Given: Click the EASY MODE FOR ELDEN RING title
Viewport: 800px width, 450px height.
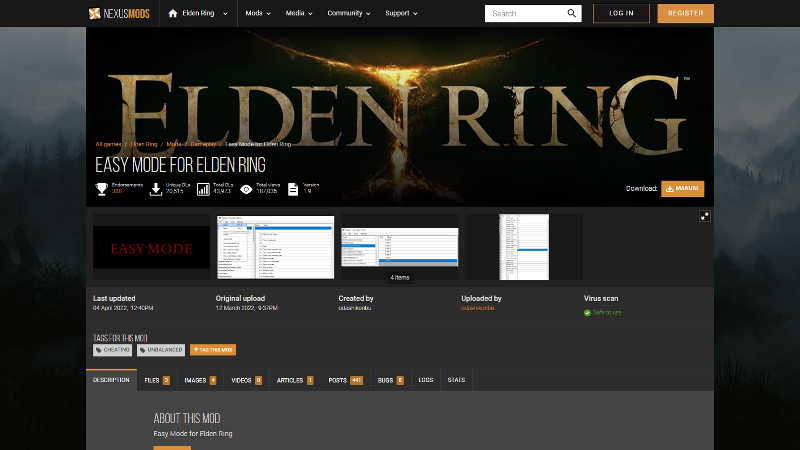Looking at the screenshot, I should (x=181, y=165).
